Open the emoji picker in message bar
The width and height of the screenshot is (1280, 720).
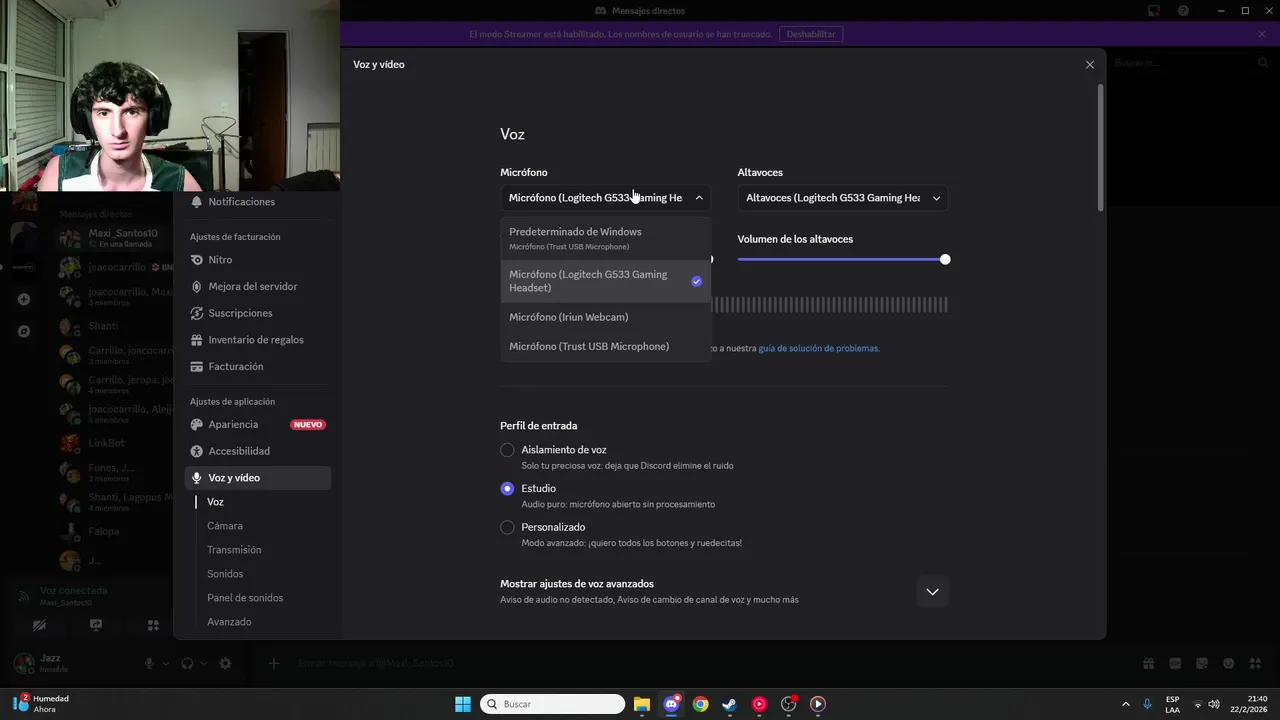1229,663
